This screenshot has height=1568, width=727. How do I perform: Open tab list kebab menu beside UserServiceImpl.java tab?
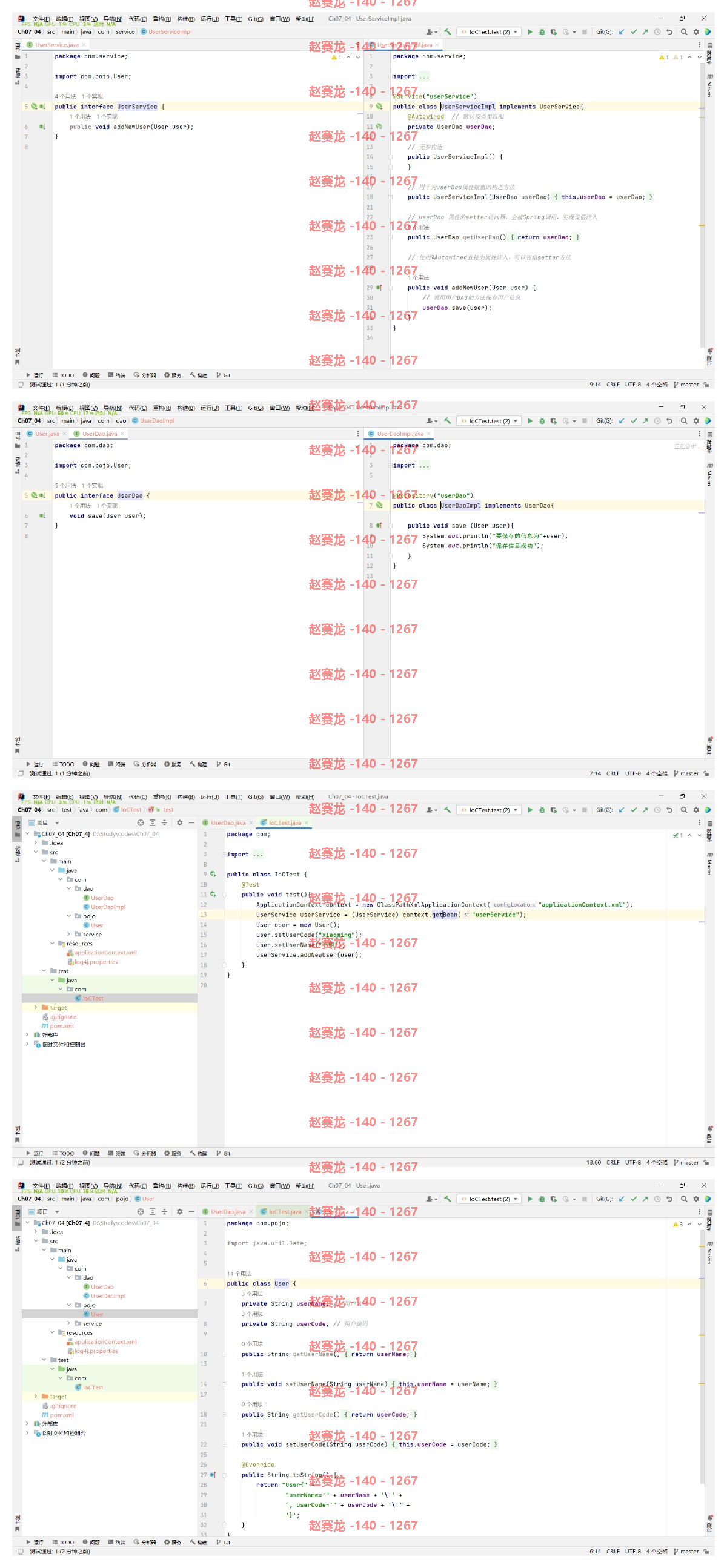699,44
